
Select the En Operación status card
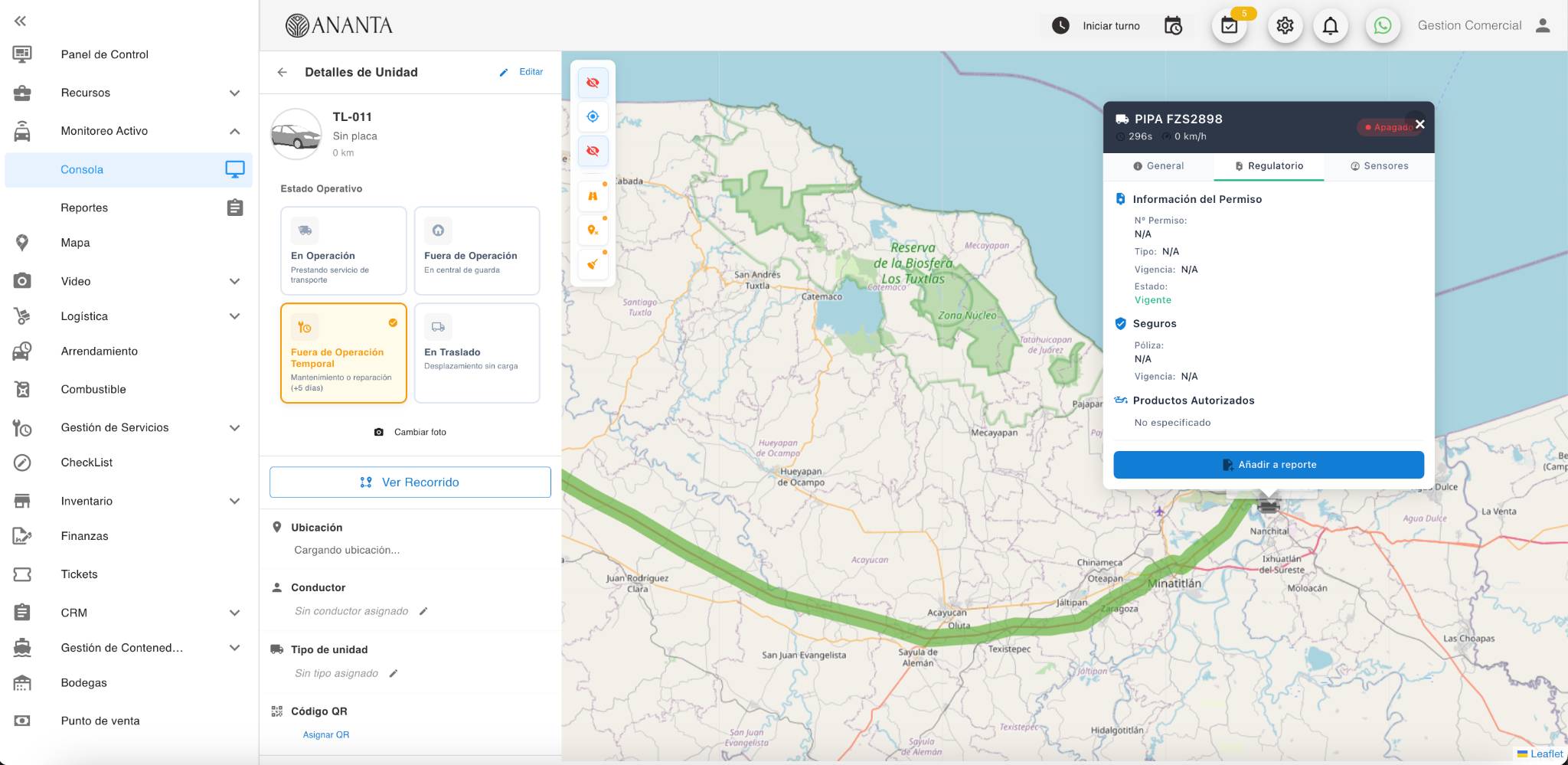343,250
